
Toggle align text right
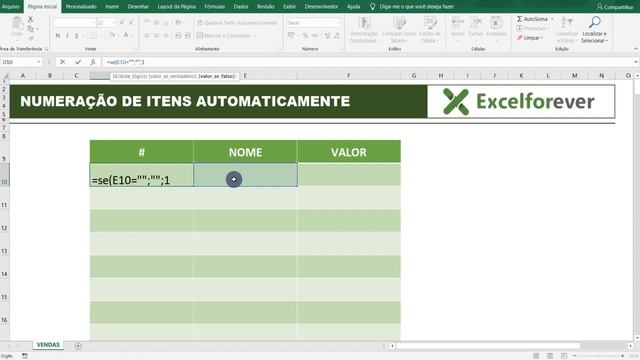(166, 36)
